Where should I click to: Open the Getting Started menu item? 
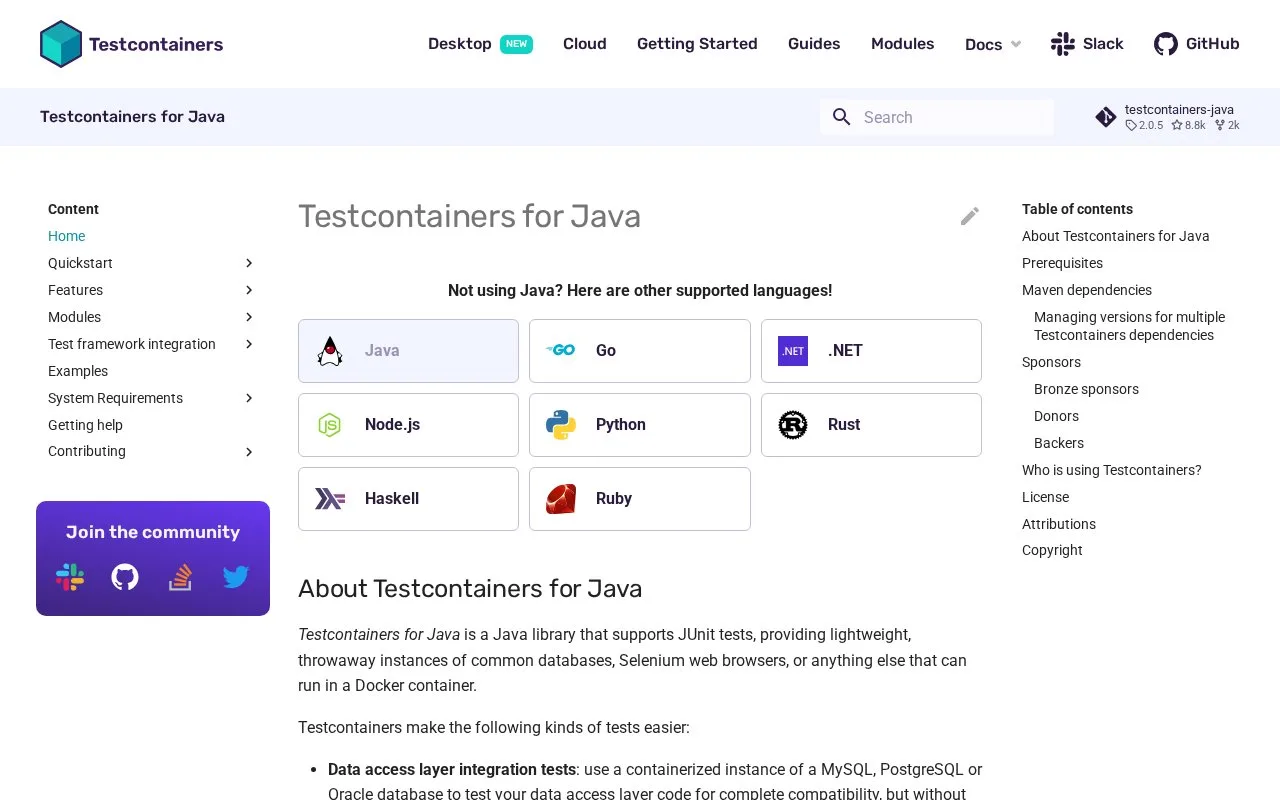pos(697,44)
